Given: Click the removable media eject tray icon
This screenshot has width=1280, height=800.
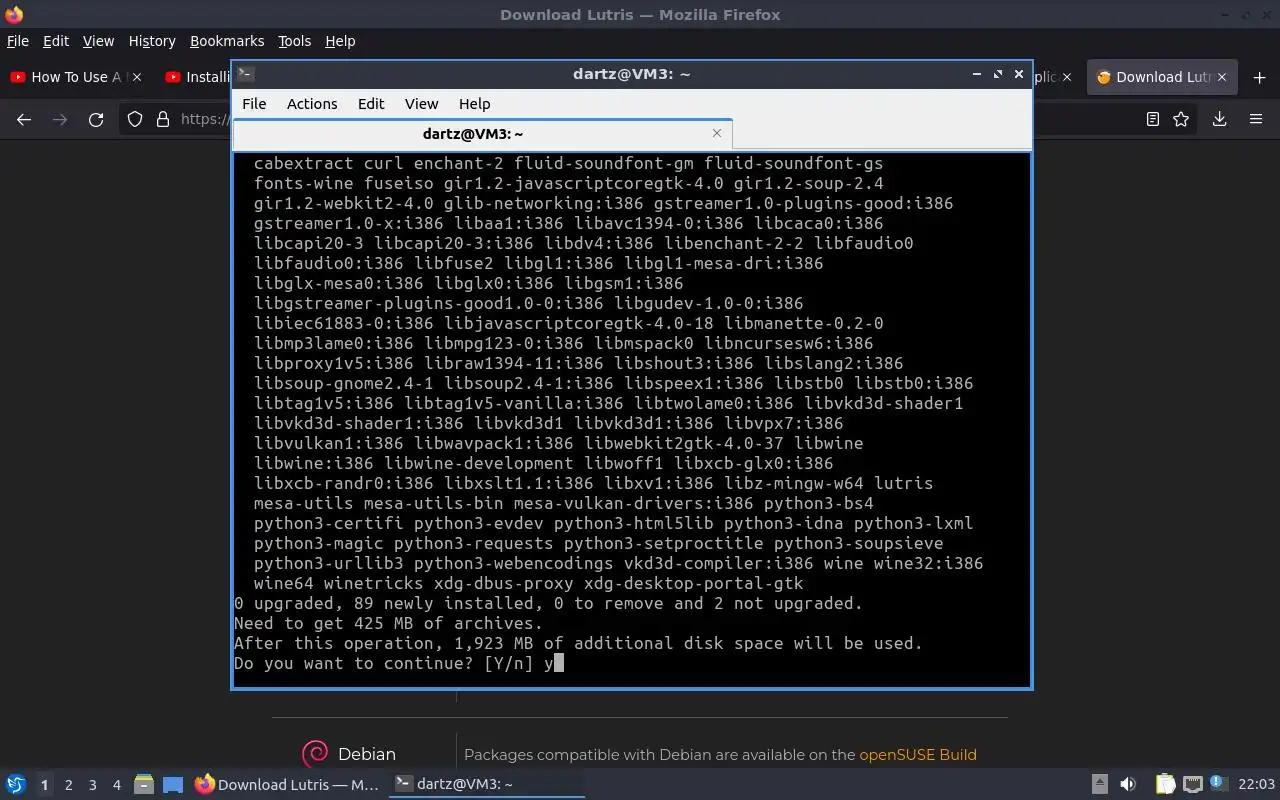Looking at the screenshot, I should [1099, 785].
